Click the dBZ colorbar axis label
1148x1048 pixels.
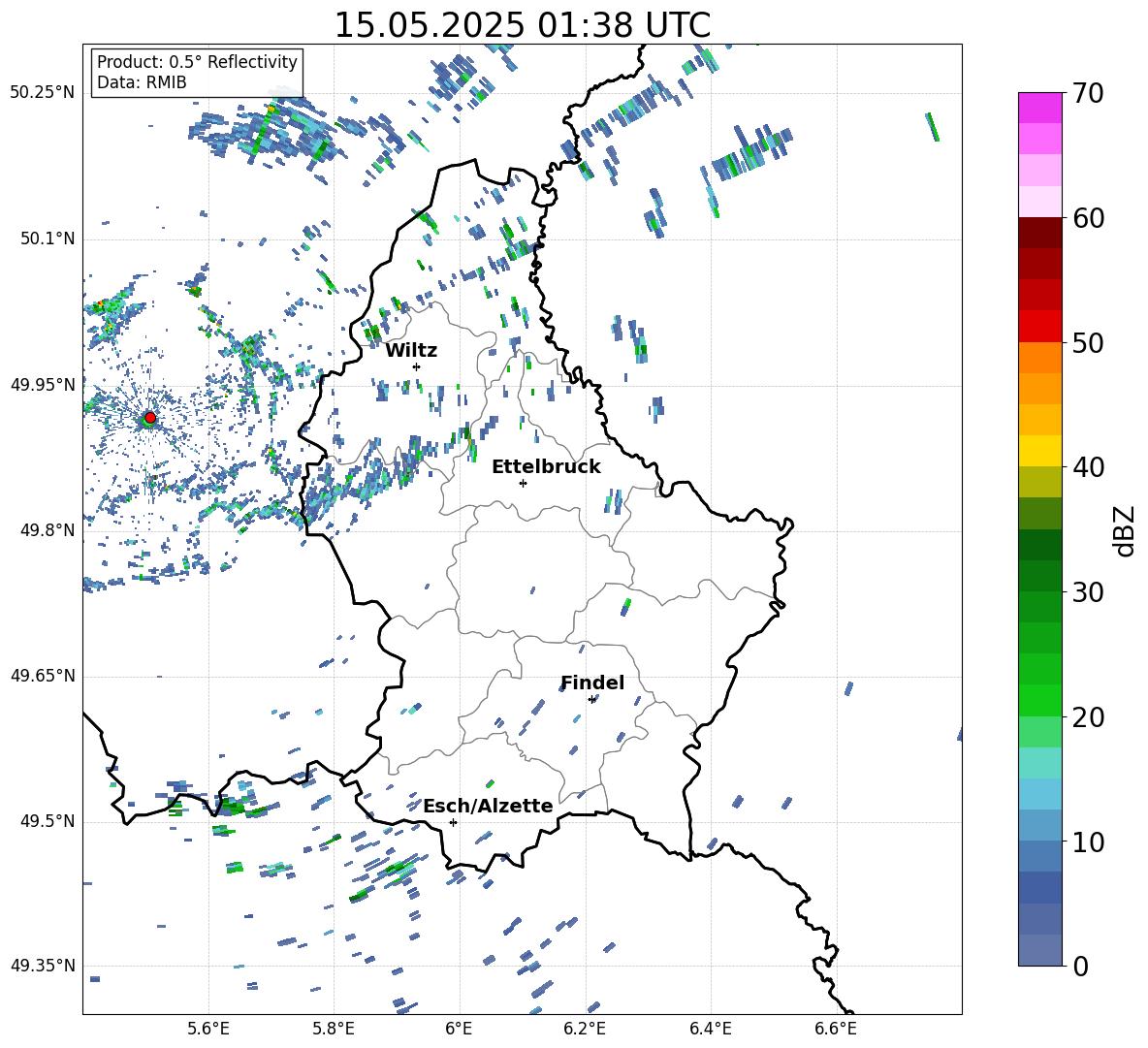pos(1126,530)
